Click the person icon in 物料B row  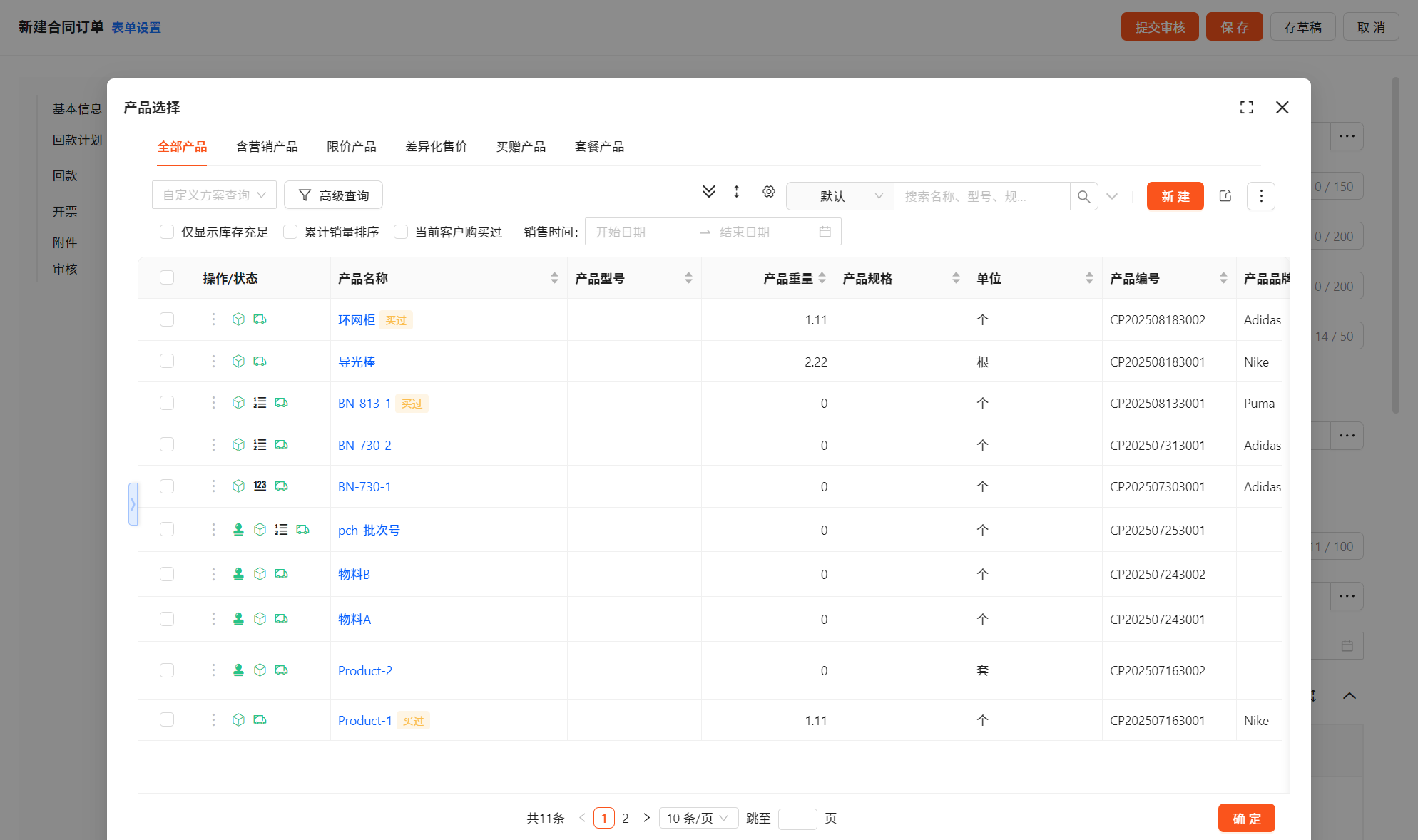tap(238, 574)
